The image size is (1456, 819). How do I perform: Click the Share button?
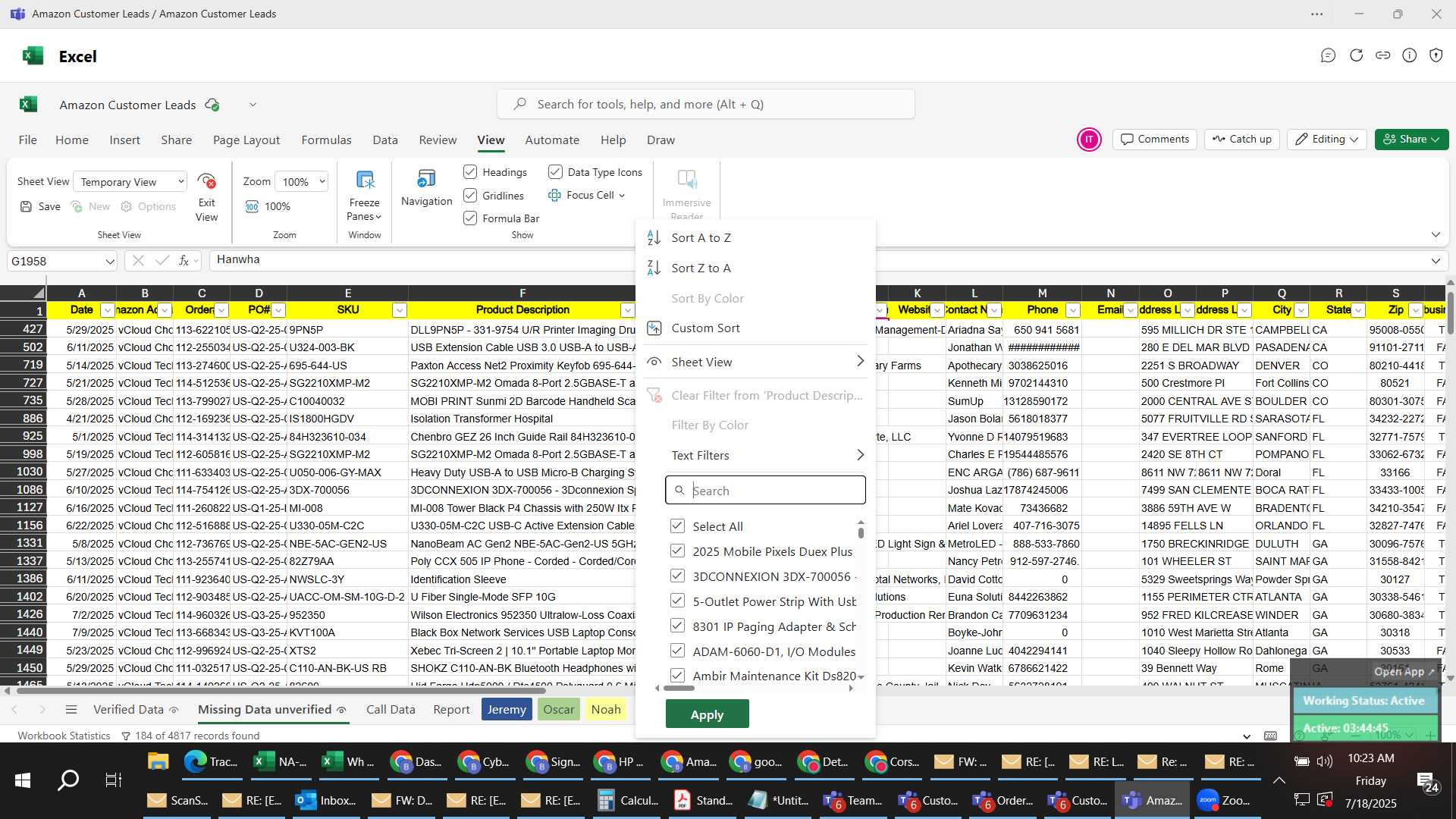[x=1411, y=140]
